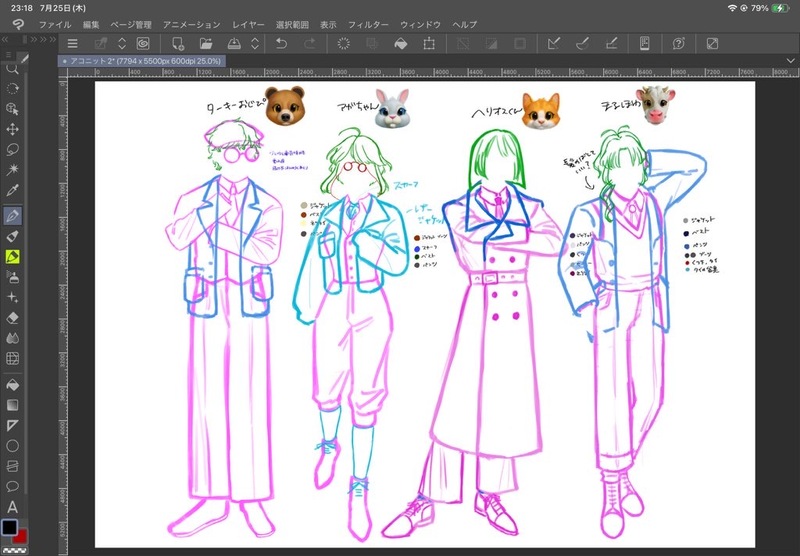Toggle snap to ruler in command bar

tap(553, 44)
